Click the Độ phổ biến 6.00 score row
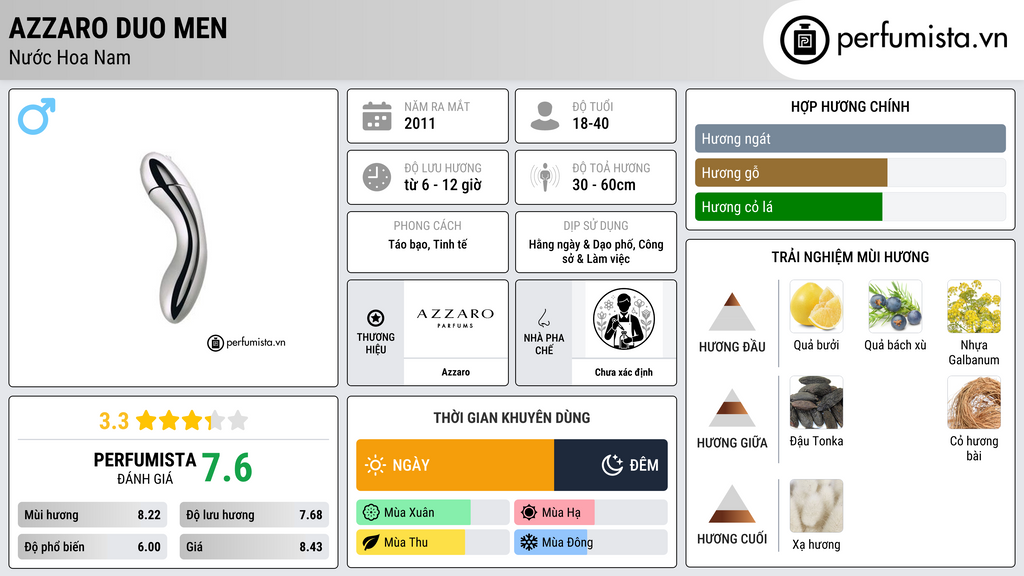Viewport: 1024px width, 576px height. [x=92, y=547]
